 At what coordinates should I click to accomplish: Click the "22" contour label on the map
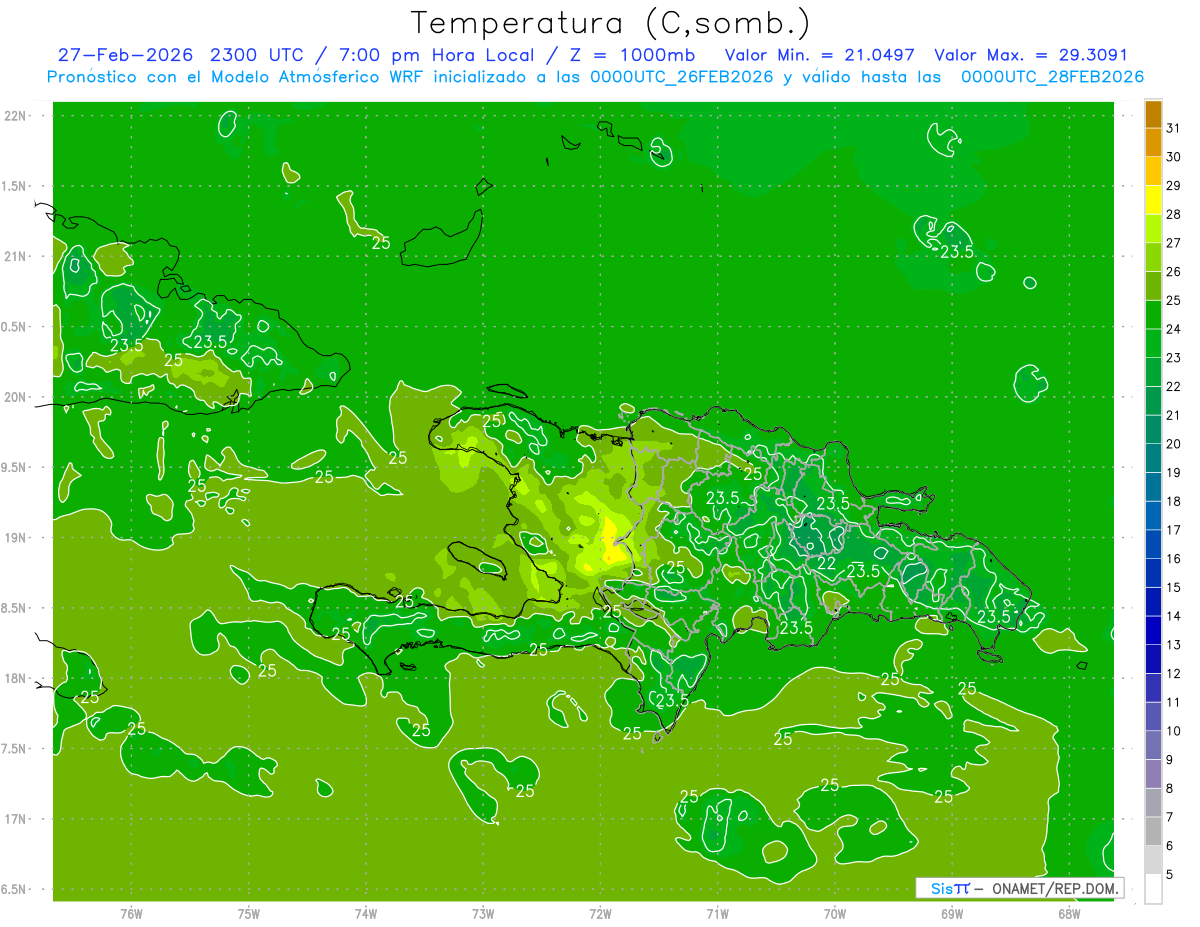[827, 564]
